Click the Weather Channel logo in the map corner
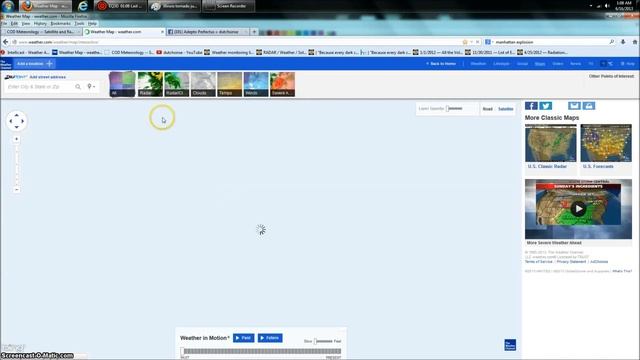 point(510,345)
